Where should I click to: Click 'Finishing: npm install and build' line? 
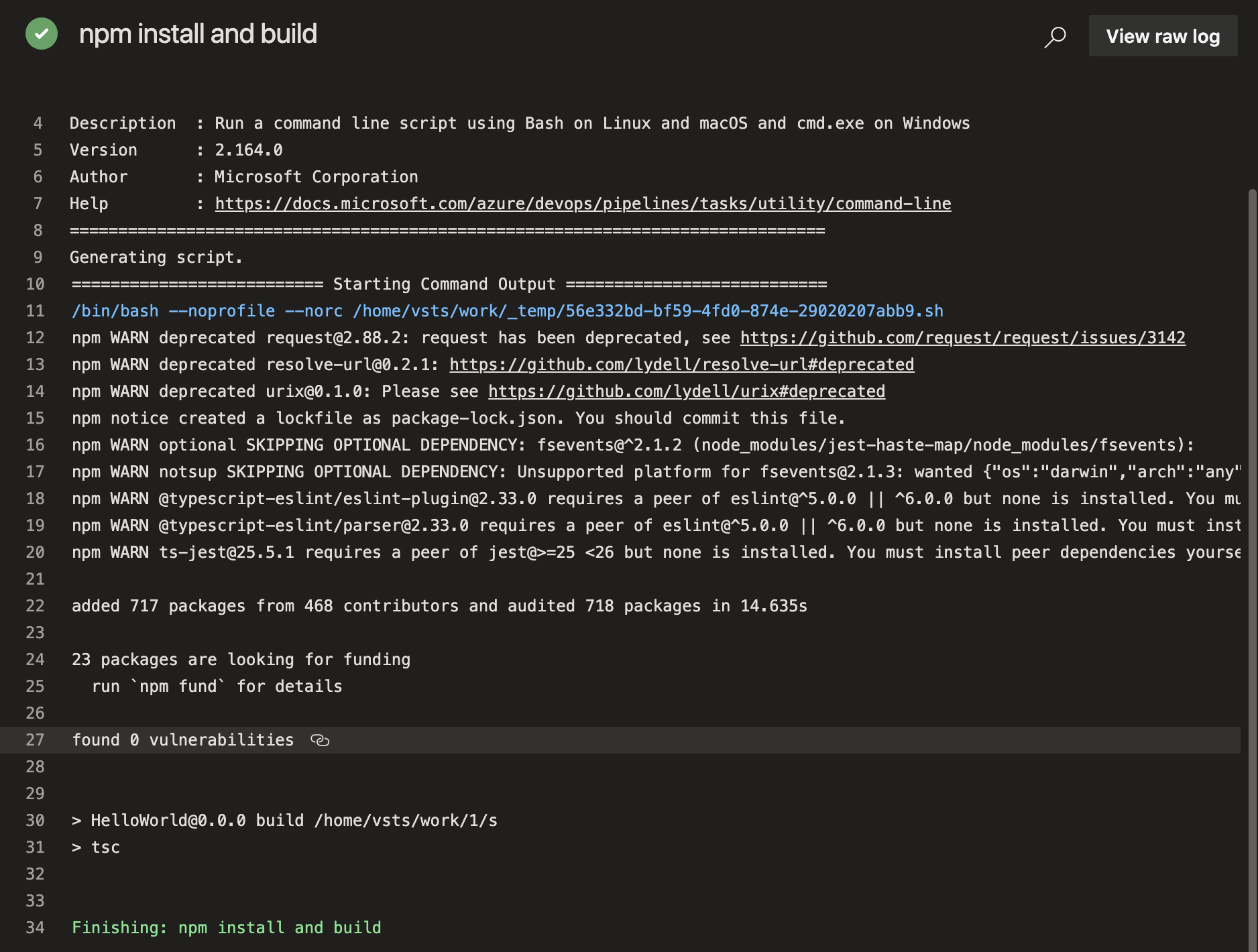[227, 928]
